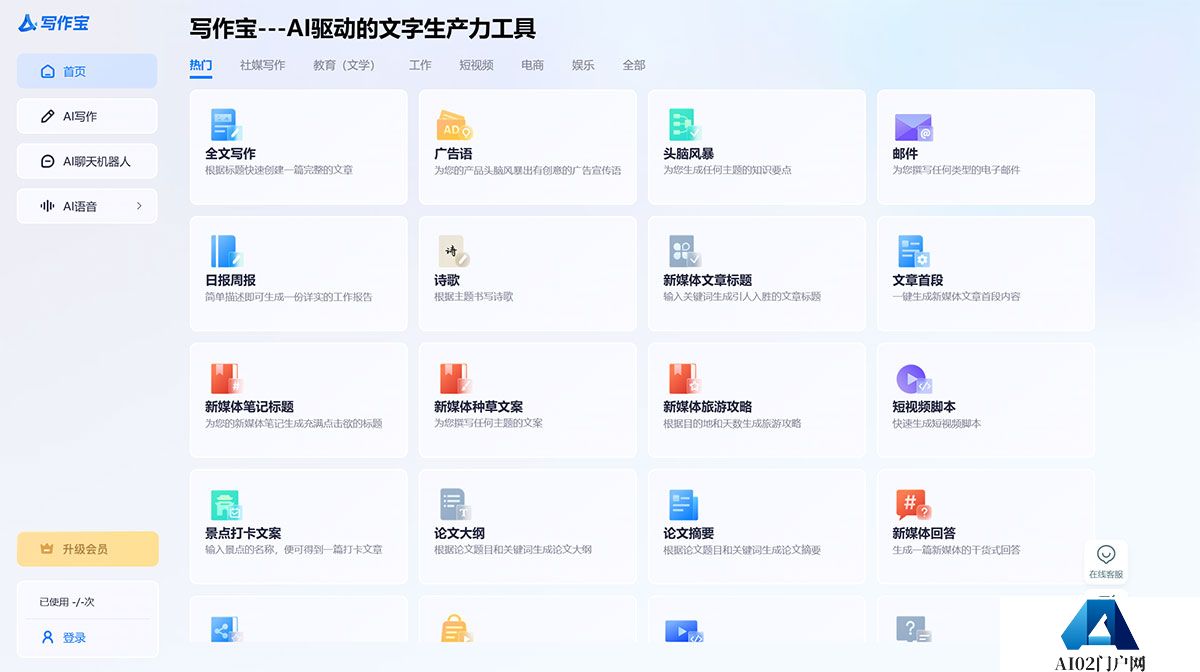Click the 新媒体笔记标题 red book icon

[226, 378]
